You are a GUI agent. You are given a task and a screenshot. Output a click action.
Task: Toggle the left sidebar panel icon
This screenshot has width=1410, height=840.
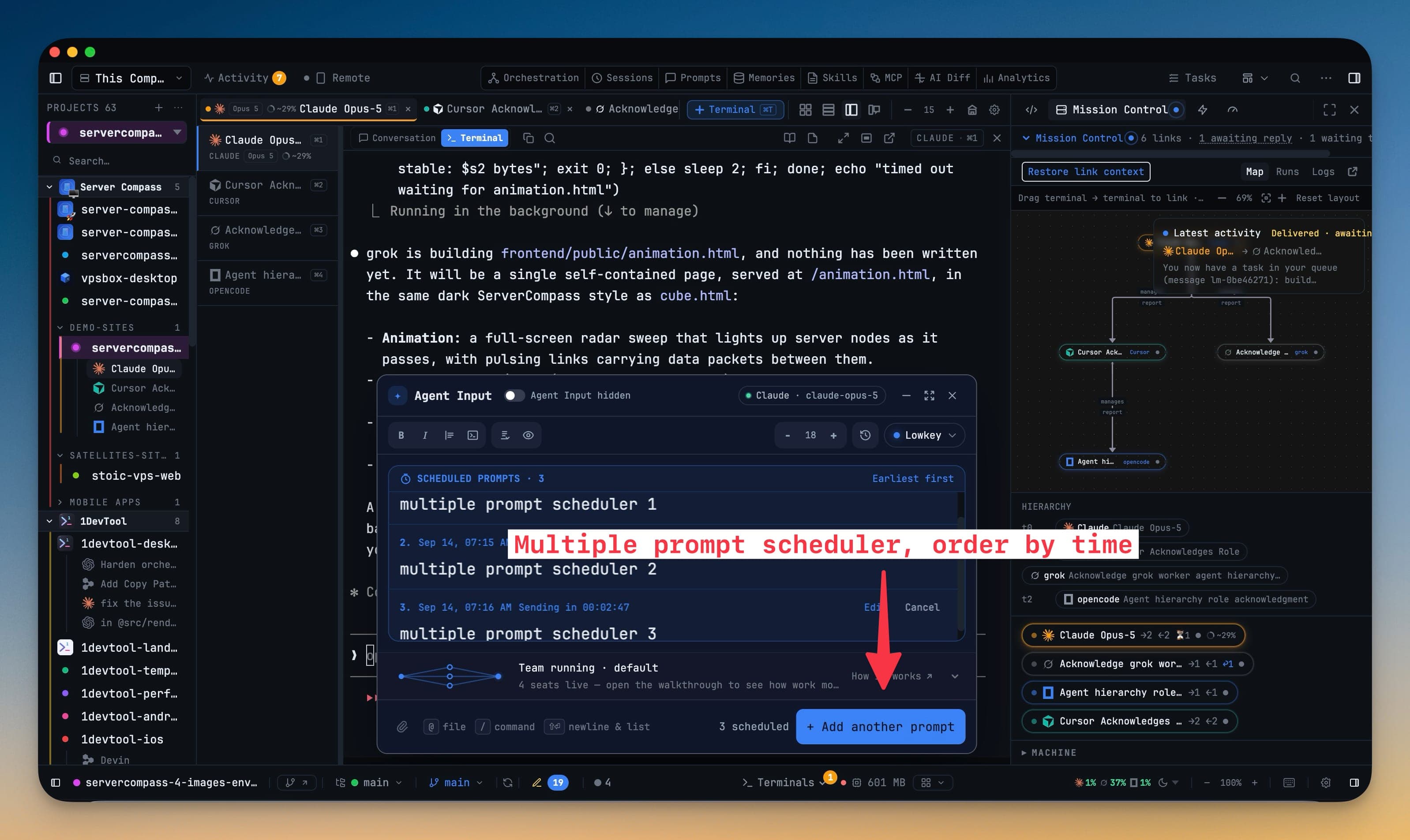point(56,78)
